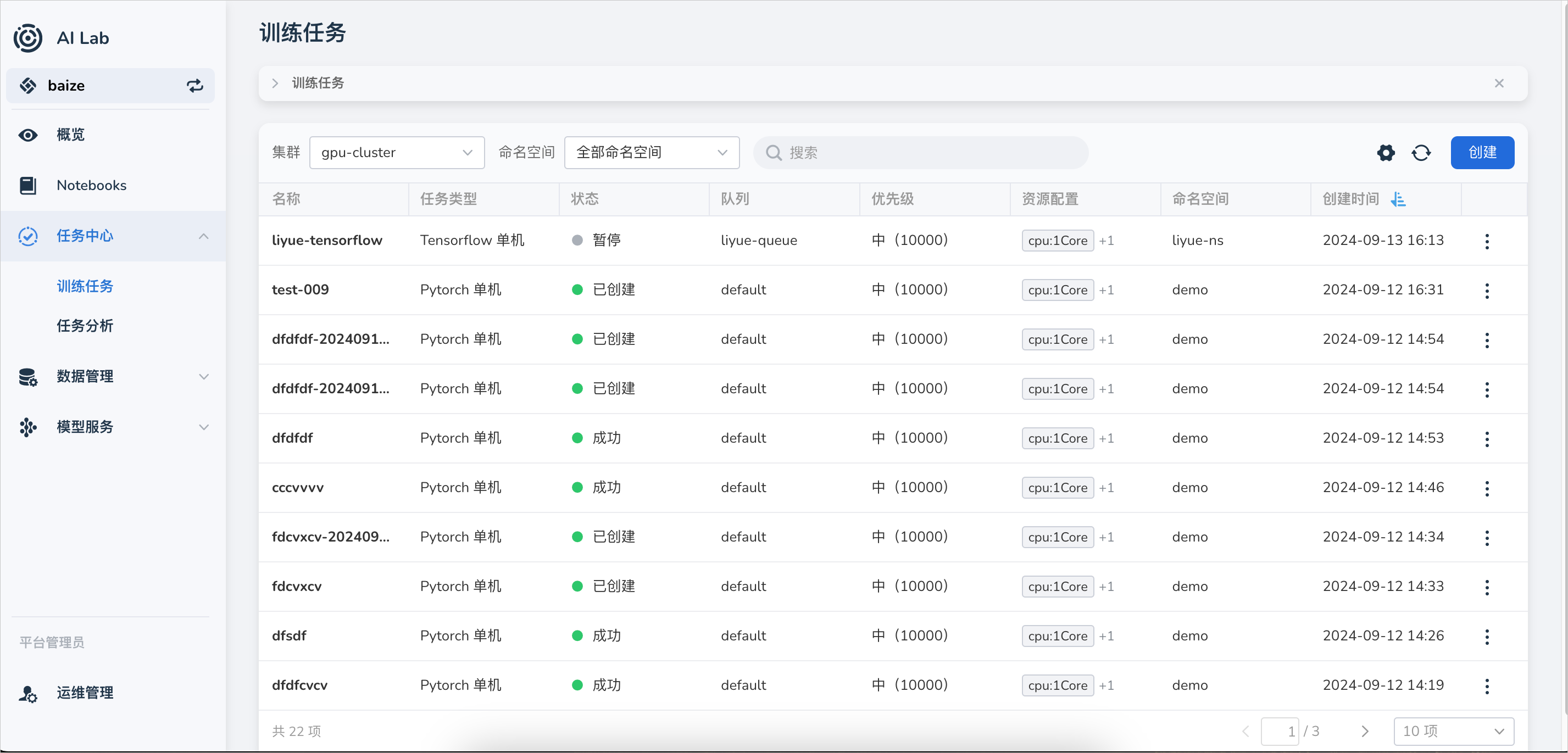Open Notebooks menu item
The image size is (1568, 753).
tap(113, 185)
